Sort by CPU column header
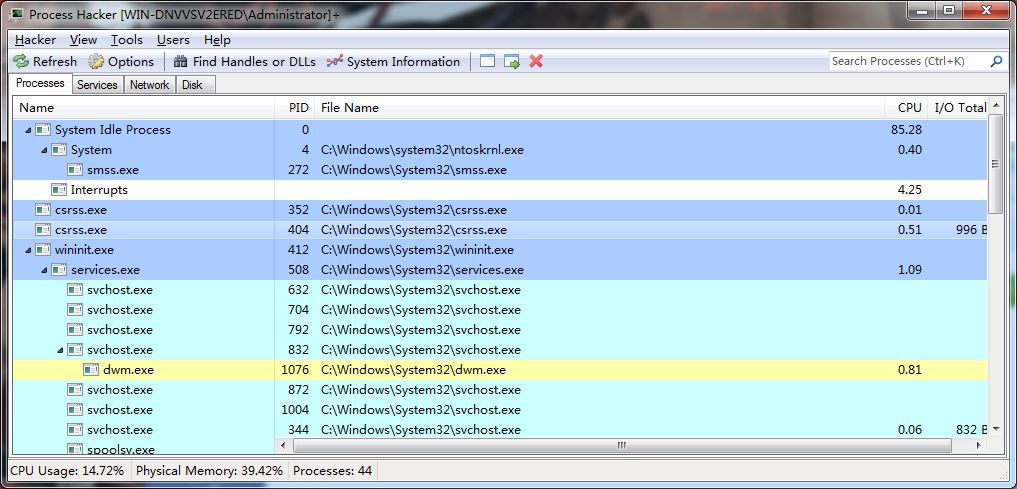The image size is (1017, 489). pyautogui.click(x=906, y=108)
